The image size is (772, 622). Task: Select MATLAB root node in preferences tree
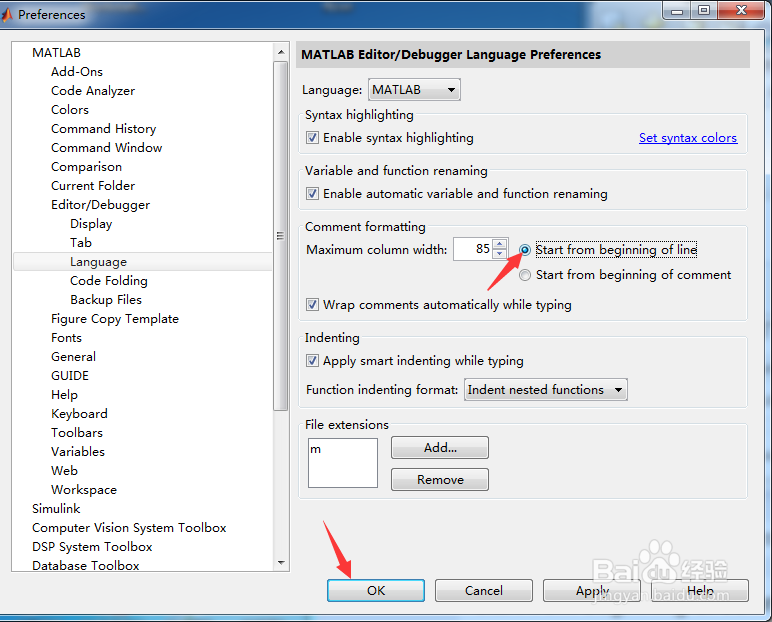click(56, 53)
